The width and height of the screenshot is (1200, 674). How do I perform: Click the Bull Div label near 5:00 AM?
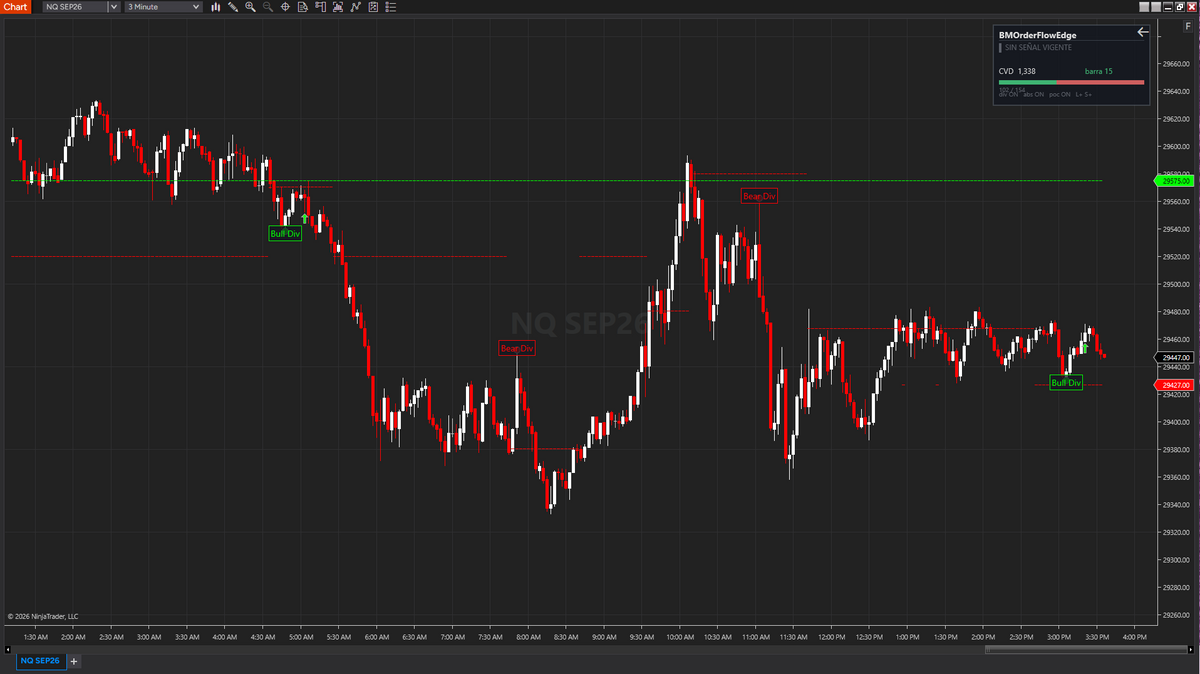285,234
